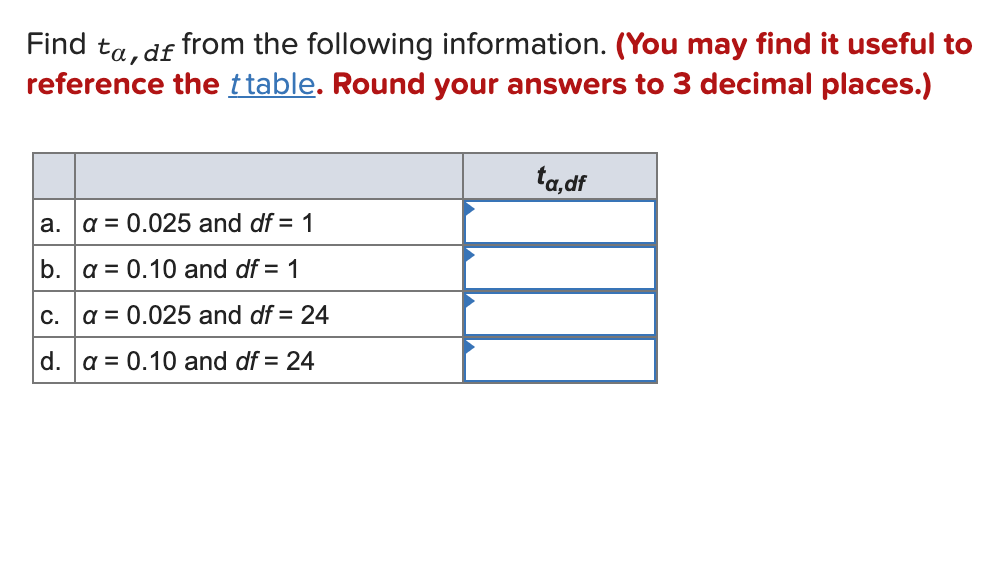
Task: Select row label b in the table
Action: 53,268
